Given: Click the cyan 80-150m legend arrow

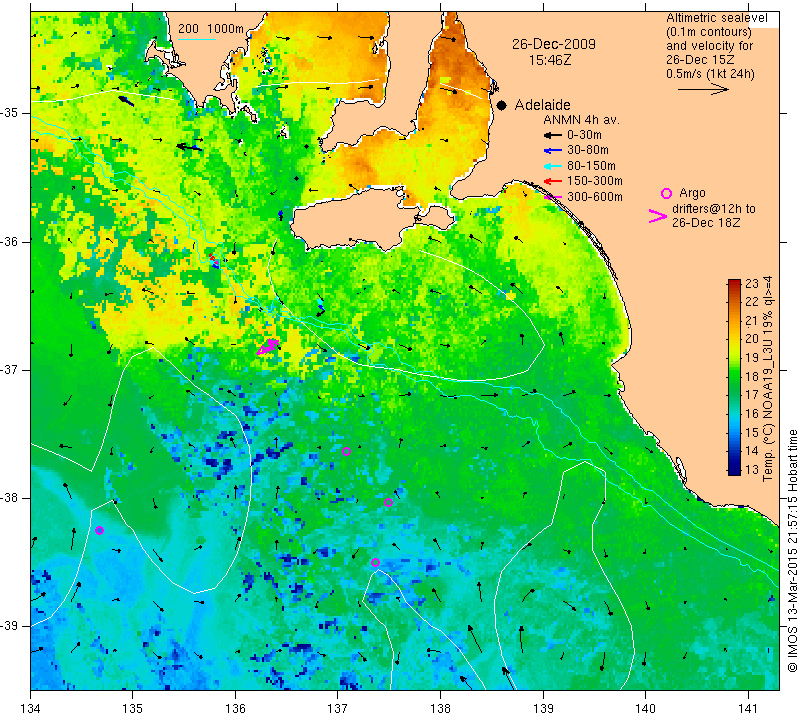Looking at the screenshot, I should click(552, 166).
